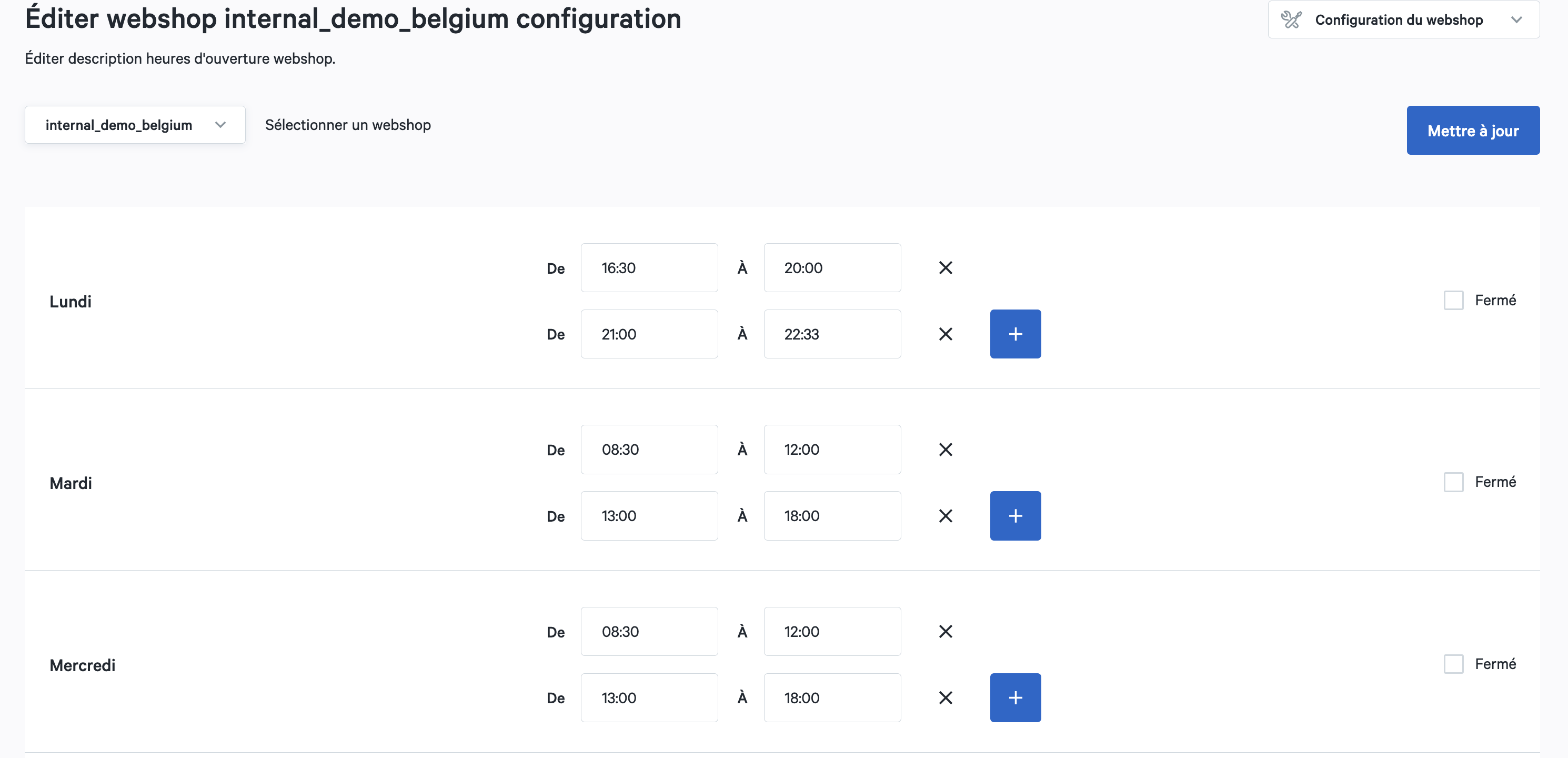
Task: Edit Lundi end time 22:33 field
Action: click(832, 334)
